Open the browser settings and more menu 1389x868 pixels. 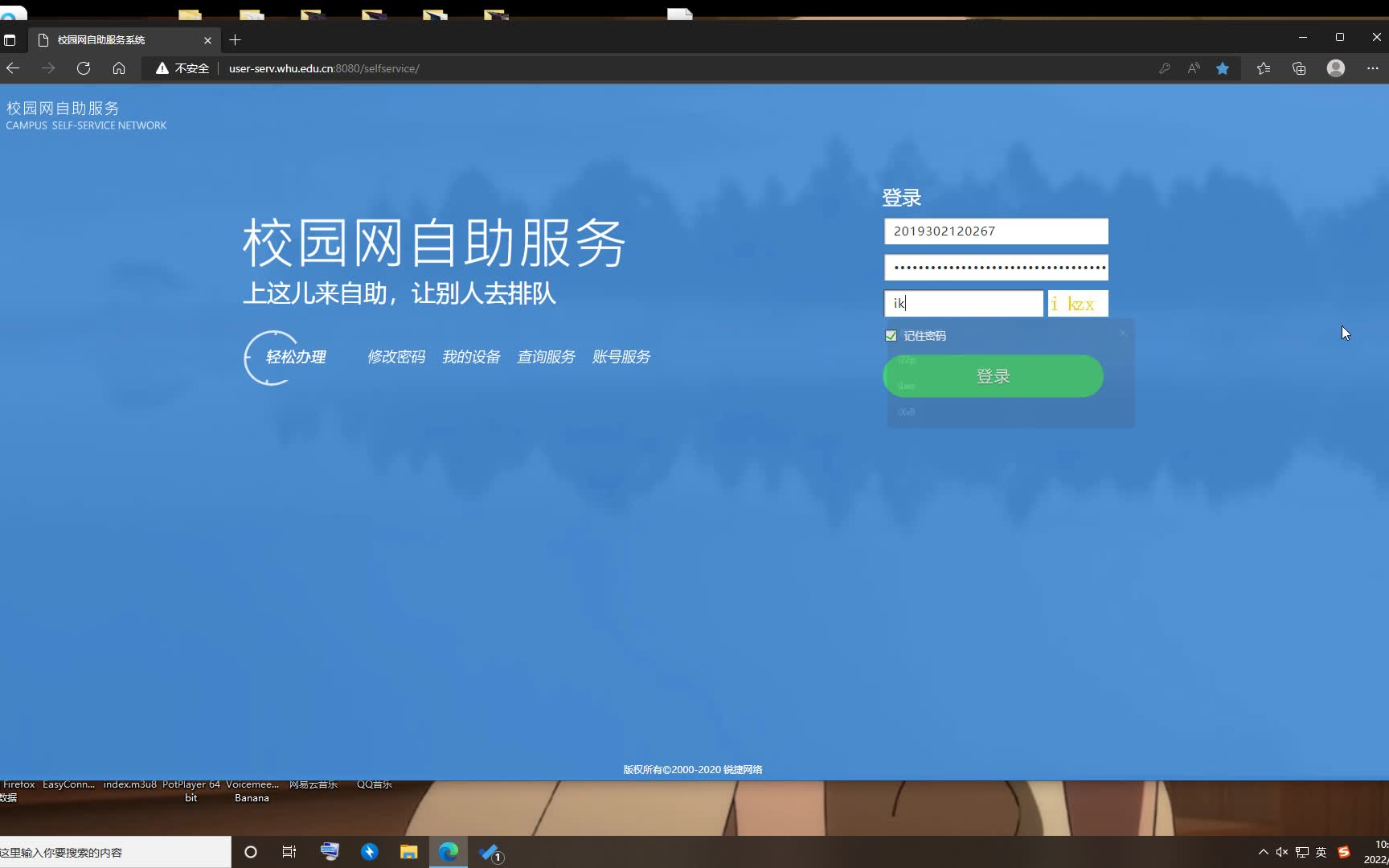[x=1372, y=68]
